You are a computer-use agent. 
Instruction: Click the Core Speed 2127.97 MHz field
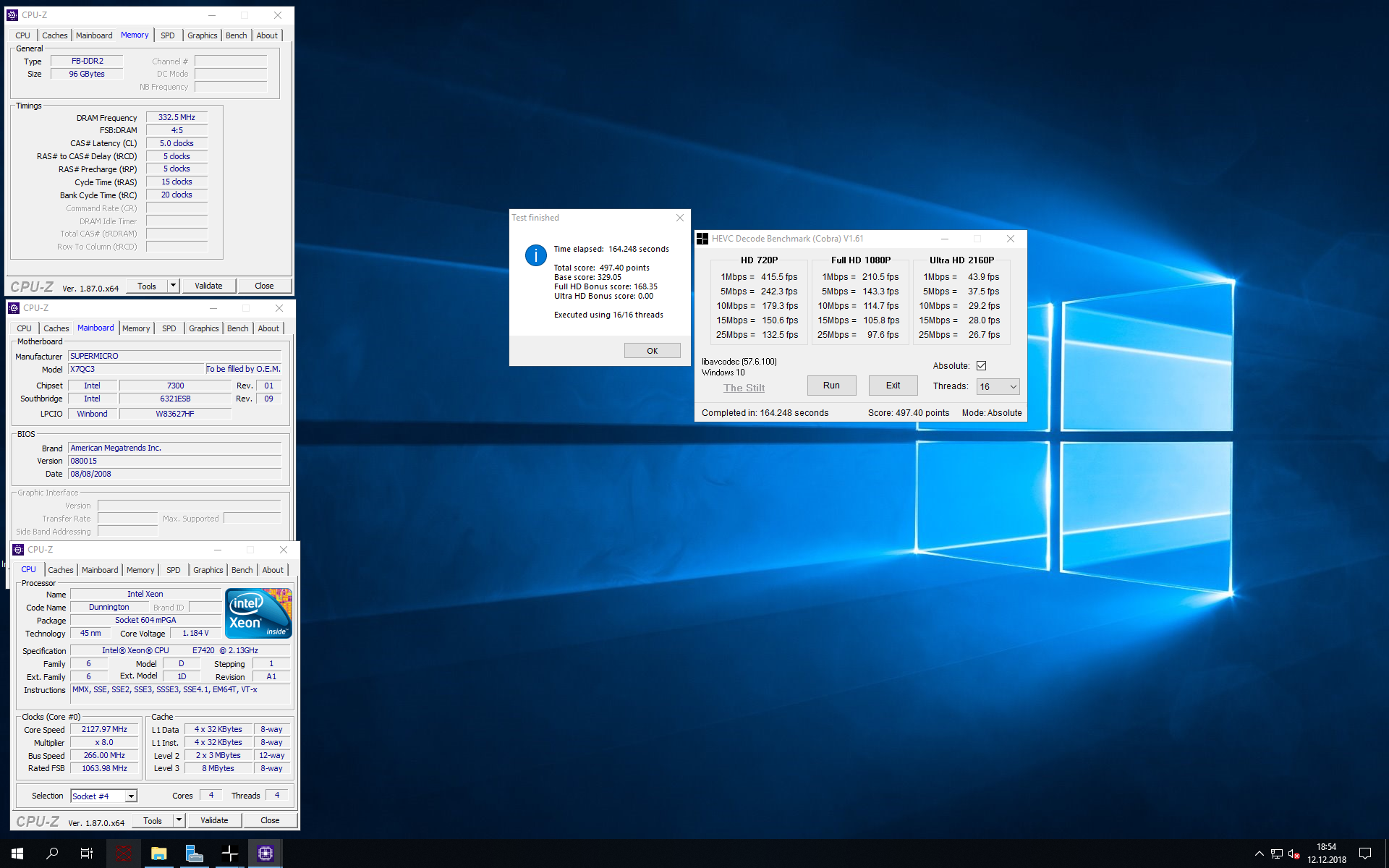click(x=104, y=729)
